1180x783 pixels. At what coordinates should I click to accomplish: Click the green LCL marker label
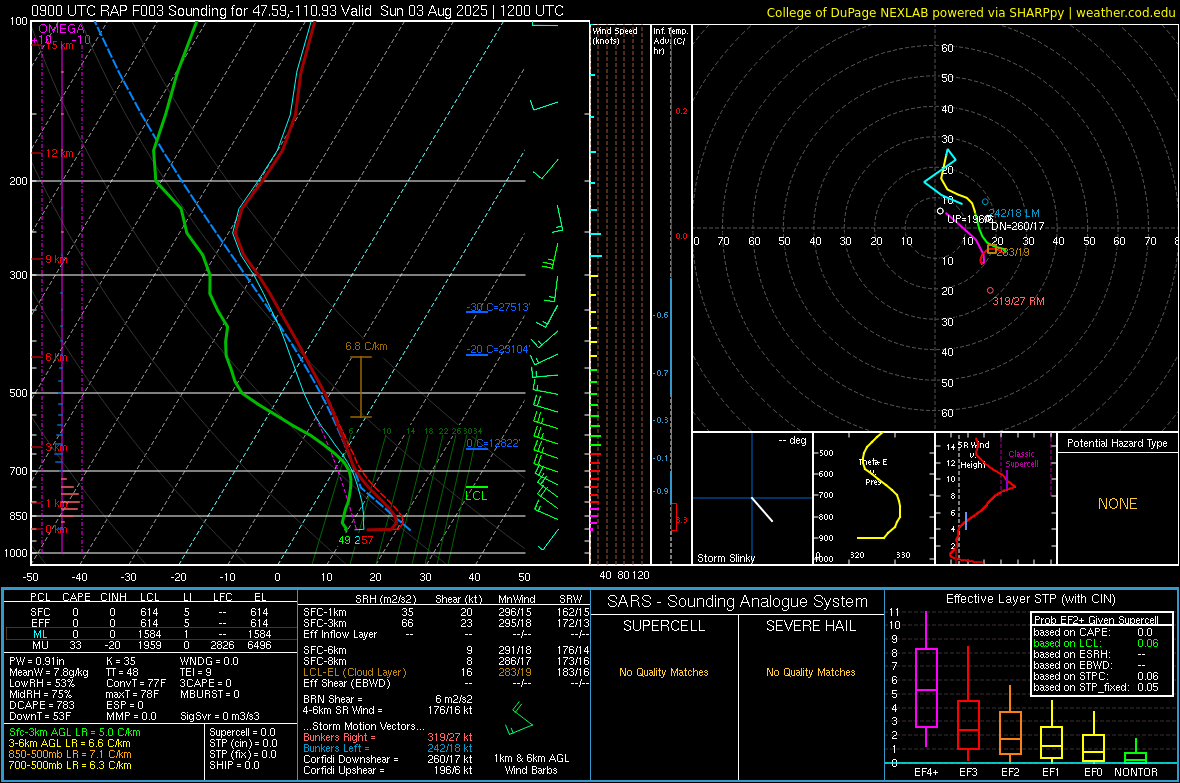point(476,495)
